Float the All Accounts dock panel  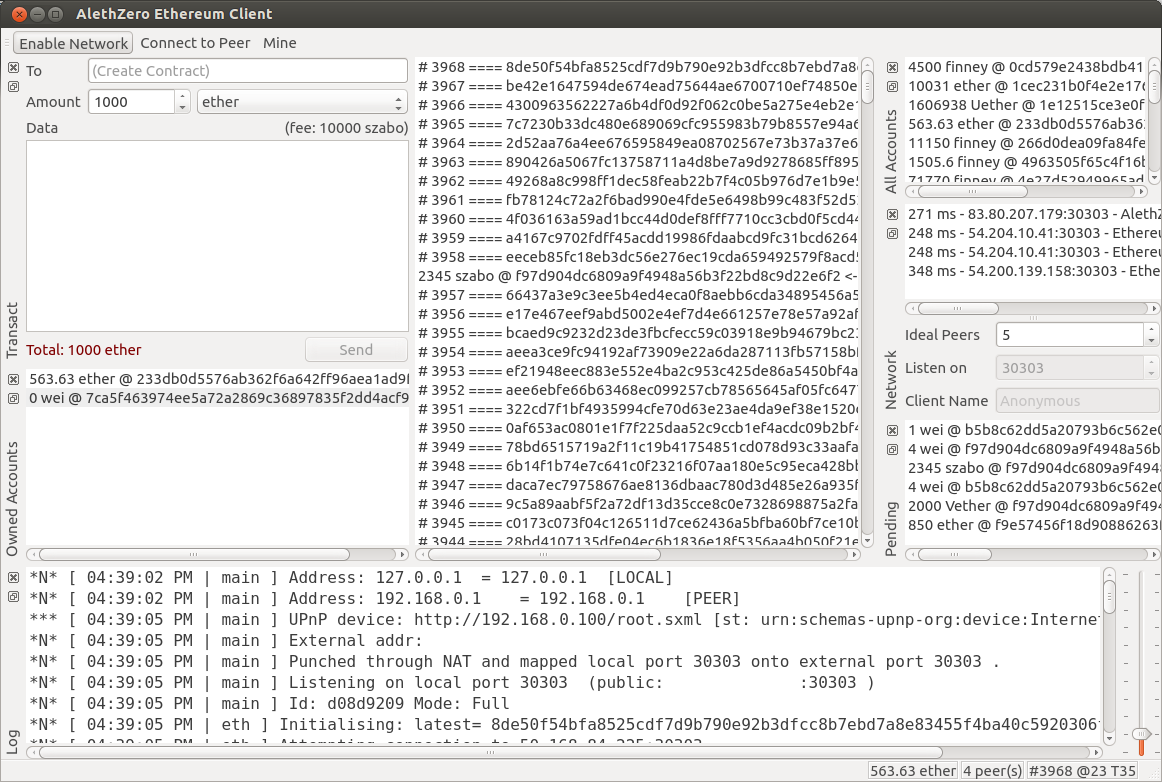(x=892, y=87)
